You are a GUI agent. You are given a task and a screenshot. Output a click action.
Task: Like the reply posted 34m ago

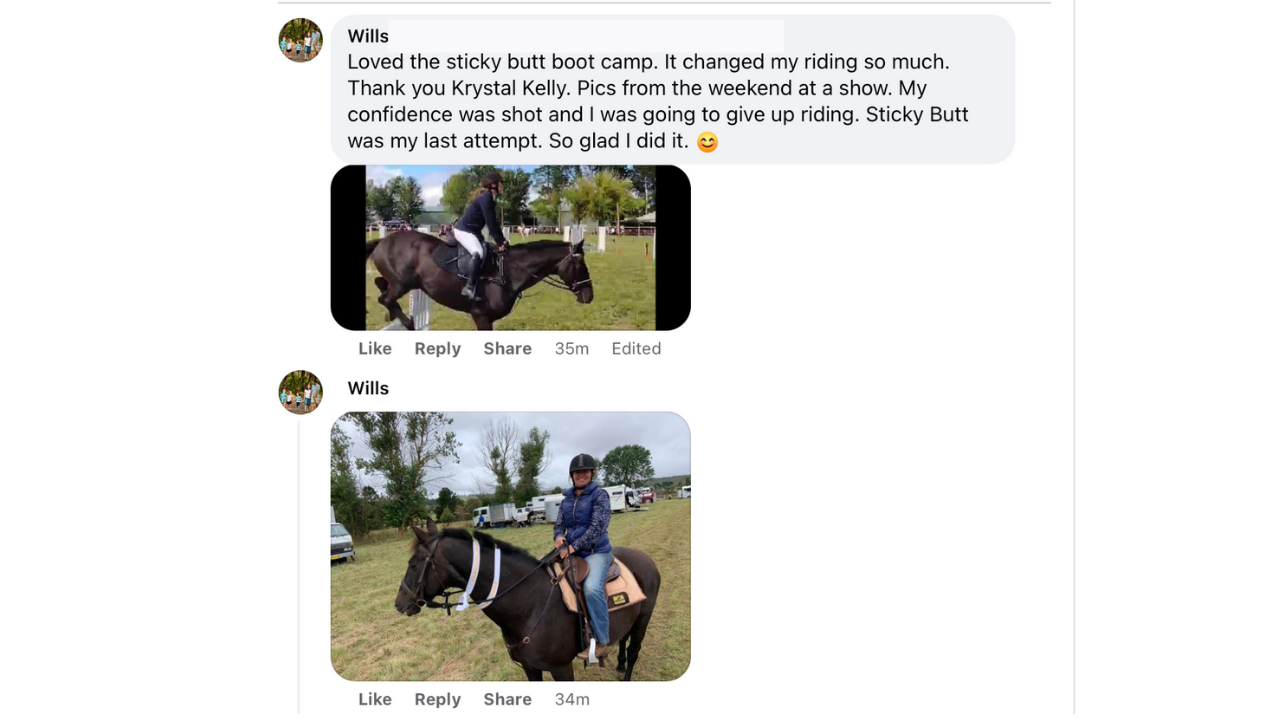pyautogui.click(x=375, y=699)
